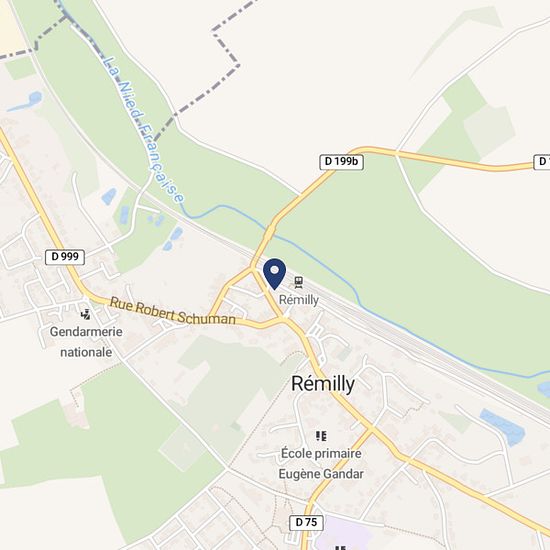Viewport: 550px width, 550px height.
Task: Select the École primaire school icon
Action: tap(321, 436)
